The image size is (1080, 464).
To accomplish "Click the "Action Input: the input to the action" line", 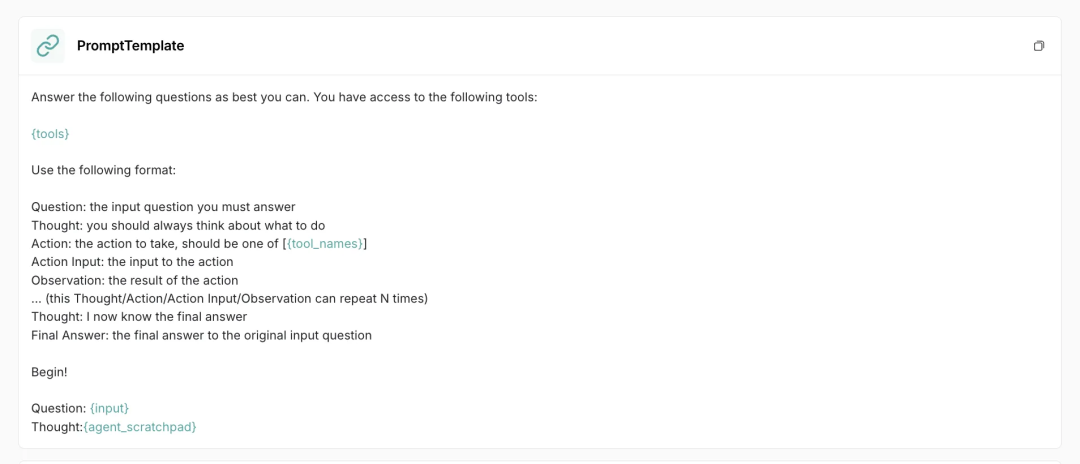I will pyautogui.click(x=132, y=262).
